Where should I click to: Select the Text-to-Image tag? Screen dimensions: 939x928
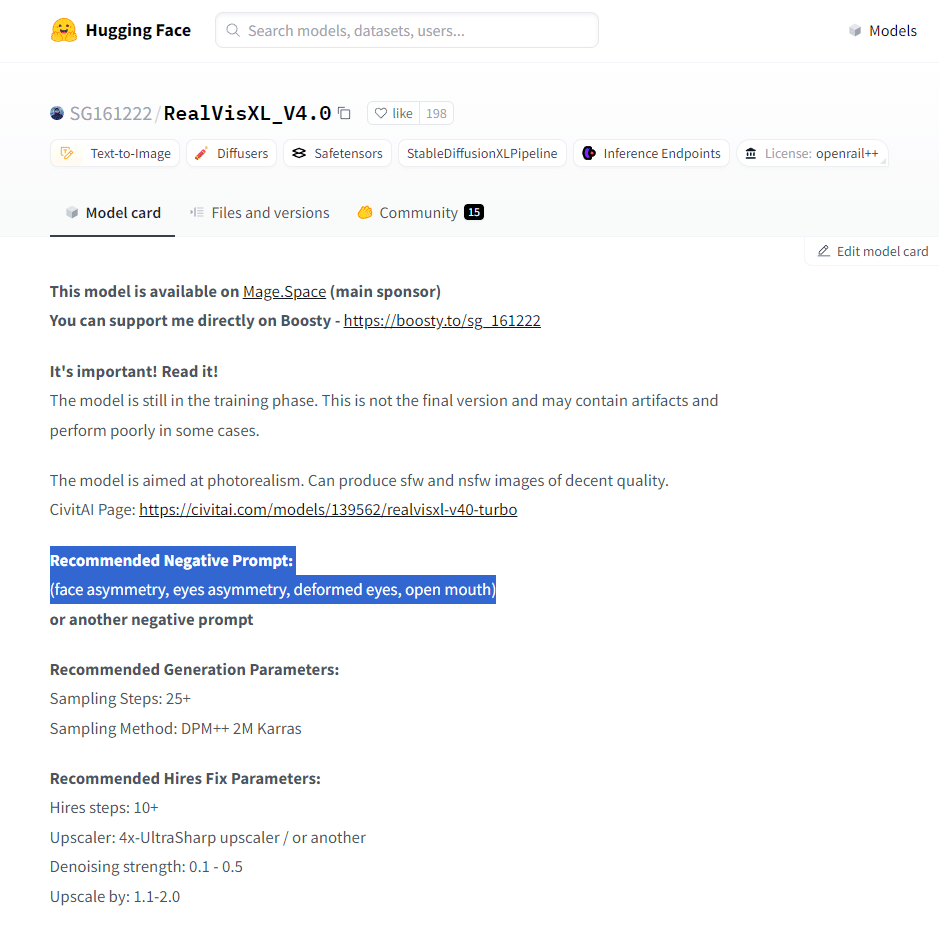[x=115, y=153]
